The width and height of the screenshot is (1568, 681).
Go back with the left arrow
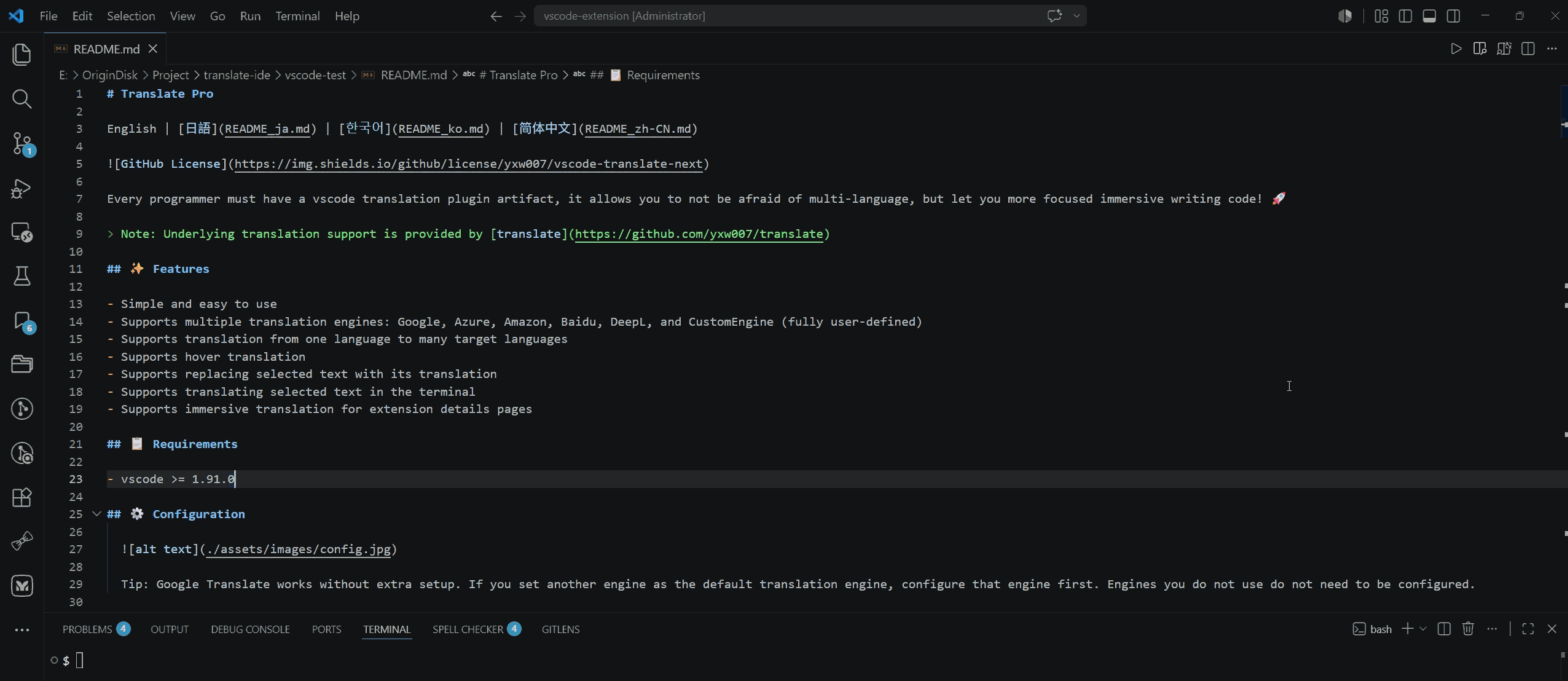coord(496,16)
